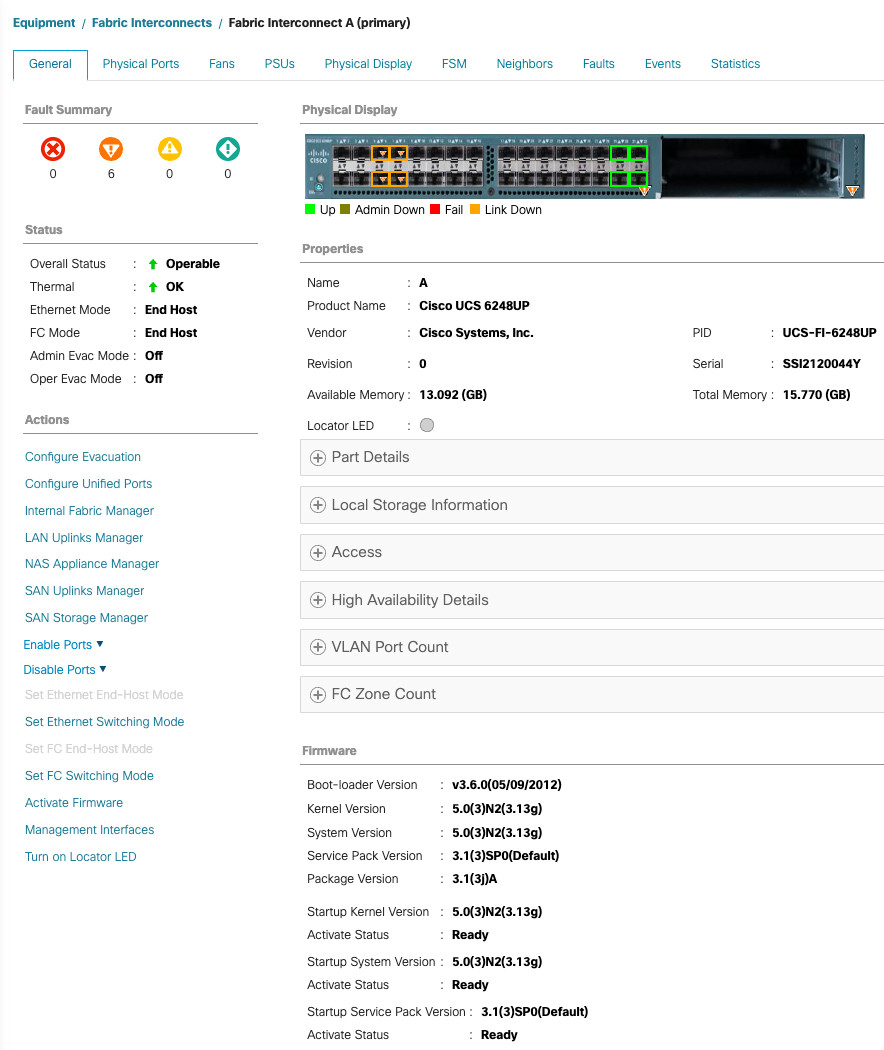This screenshot has width=884, height=1050.
Task: Open the Enable Ports dropdown
Action: [64, 644]
